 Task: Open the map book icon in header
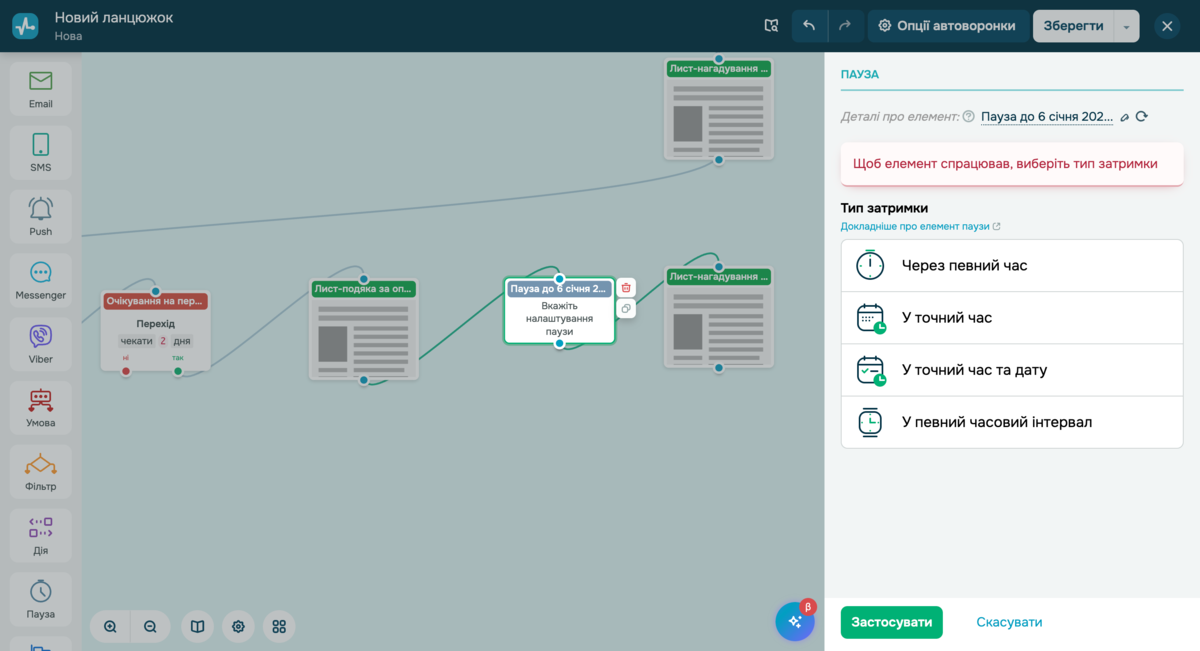coord(771,26)
